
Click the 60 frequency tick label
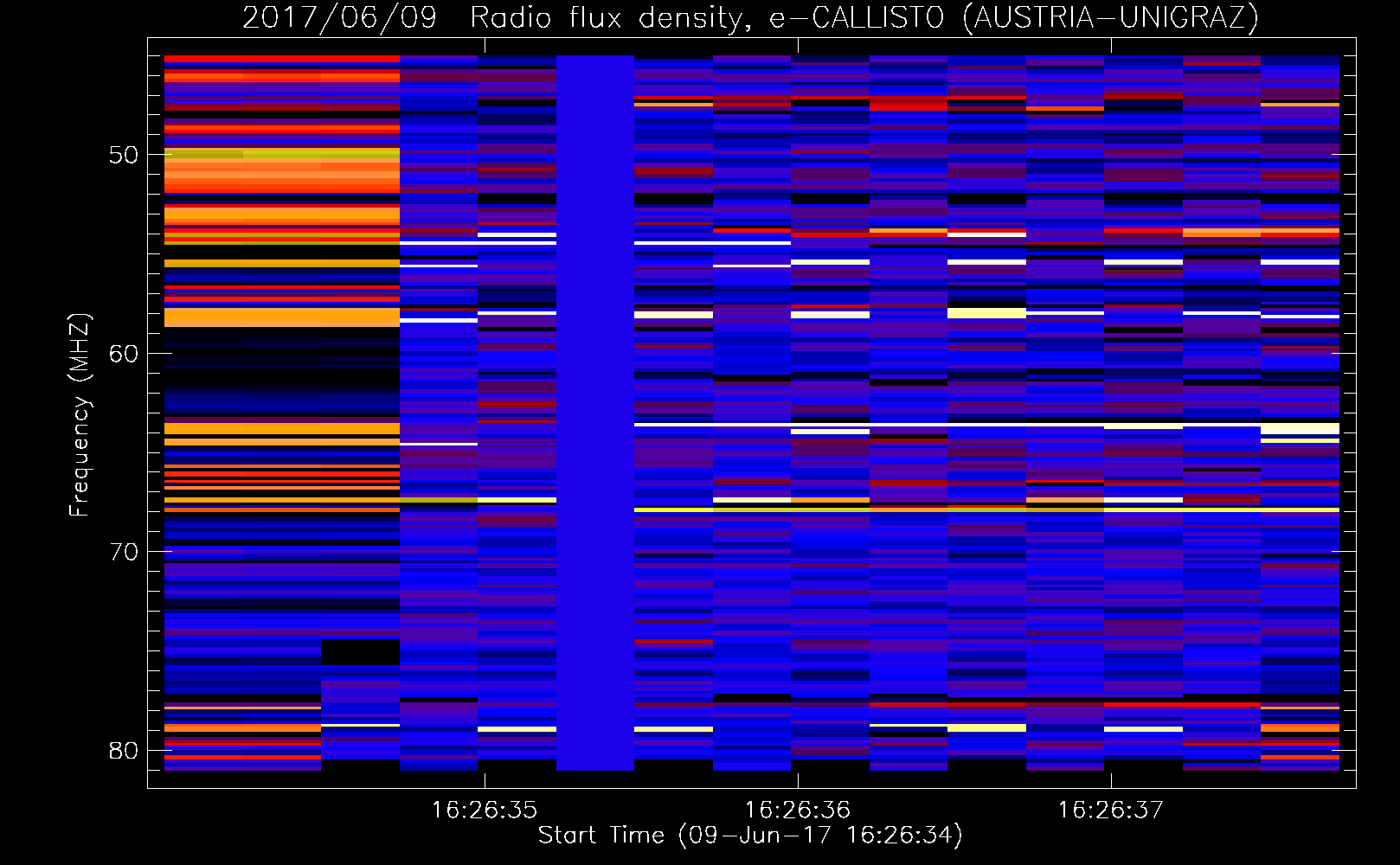pyautogui.click(x=124, y=354)
